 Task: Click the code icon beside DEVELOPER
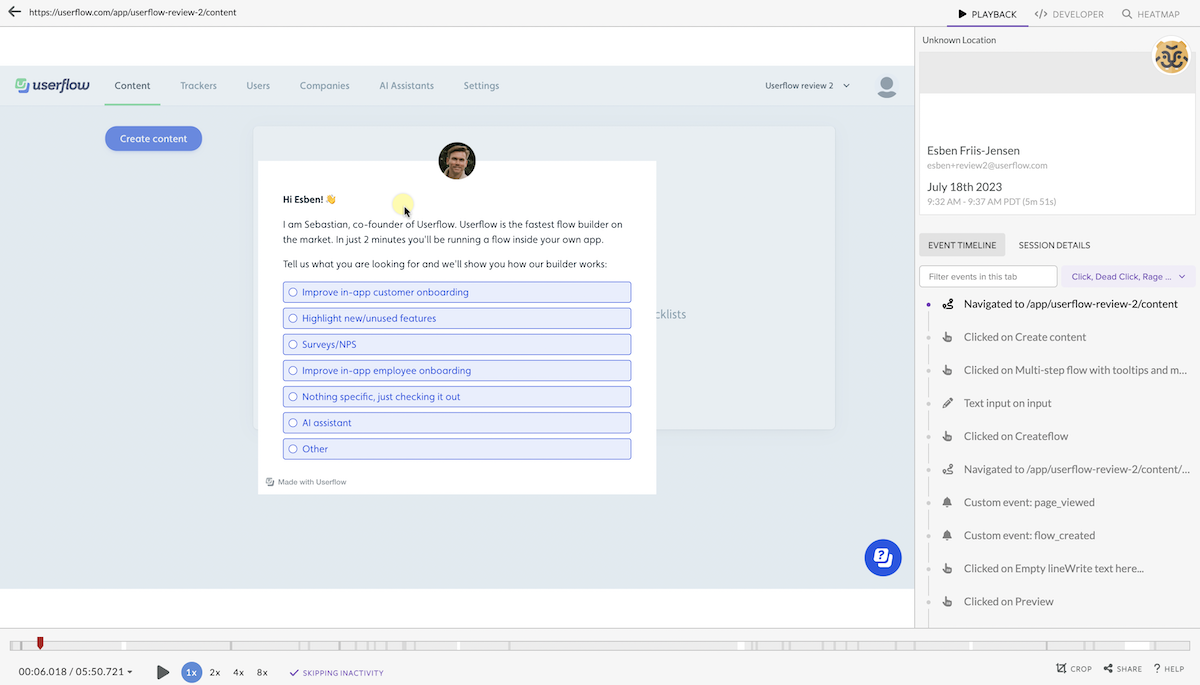[x=1041, y=14]
